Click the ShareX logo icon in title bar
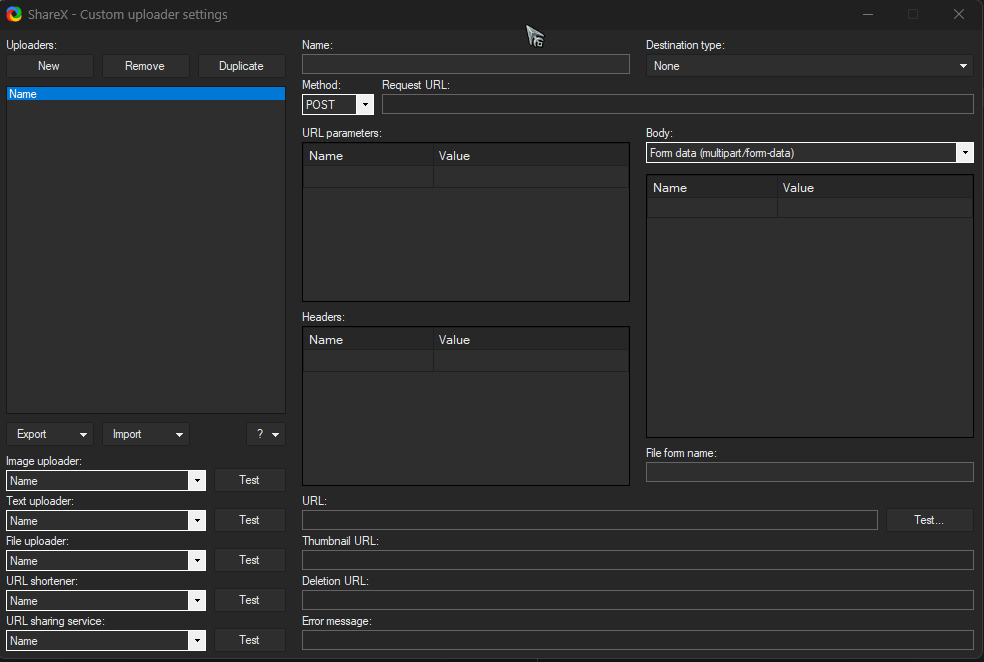Image resolution: width=984 pixels, height=662 pixels. click(x=14, y=14)
